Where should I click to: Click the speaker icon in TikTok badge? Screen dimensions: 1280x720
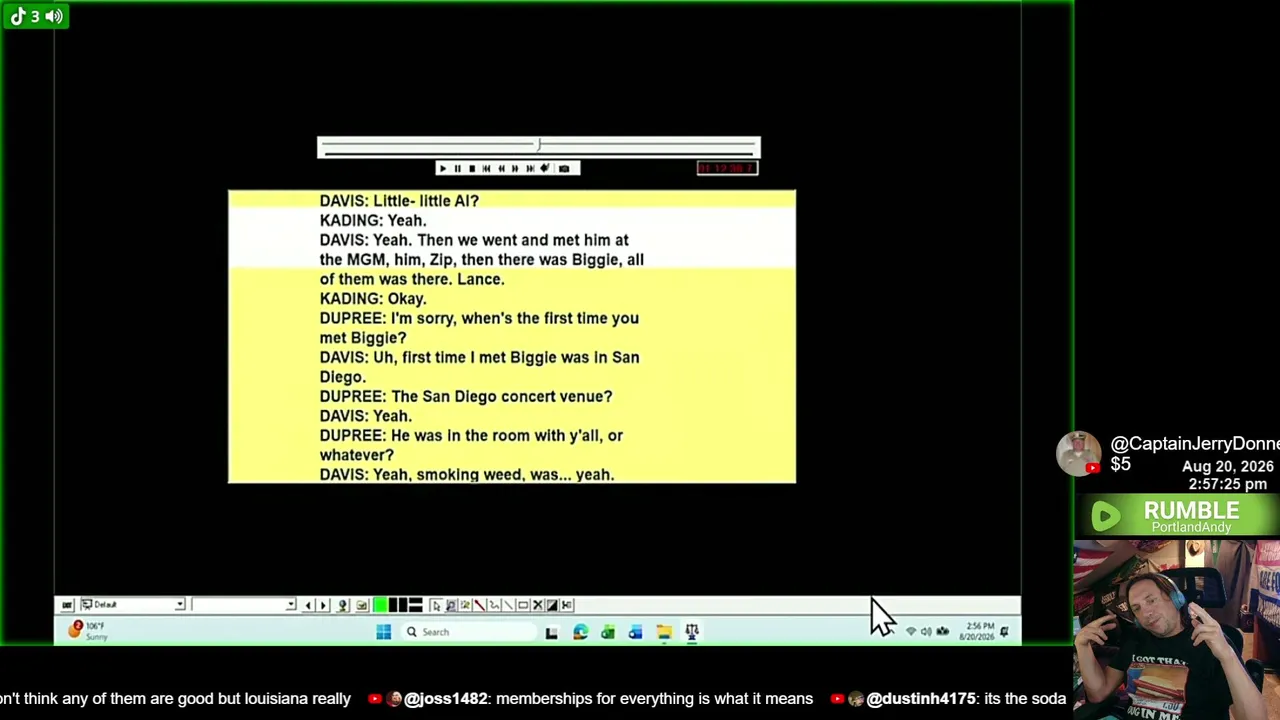(x=54, y=16)
